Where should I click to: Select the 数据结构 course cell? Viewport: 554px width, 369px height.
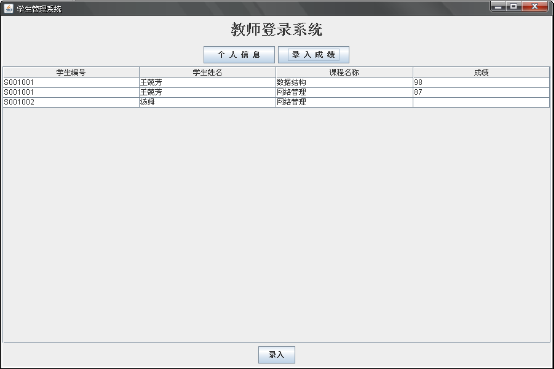pos(344,82)
